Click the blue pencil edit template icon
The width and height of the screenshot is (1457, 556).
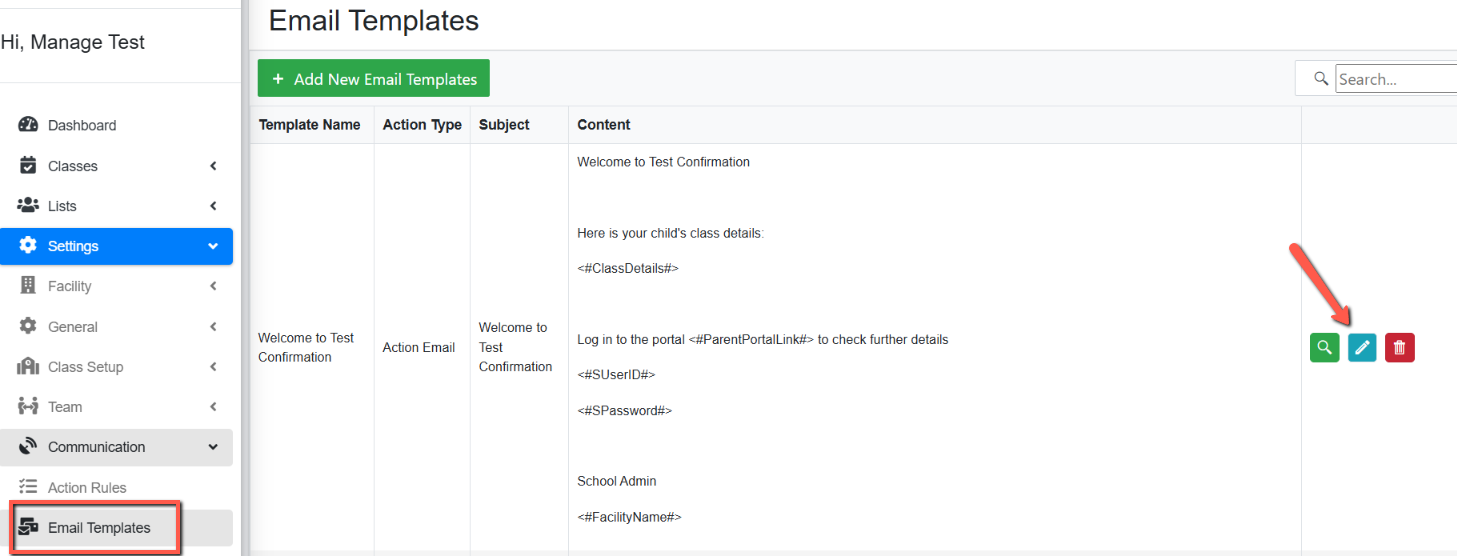1362,347
